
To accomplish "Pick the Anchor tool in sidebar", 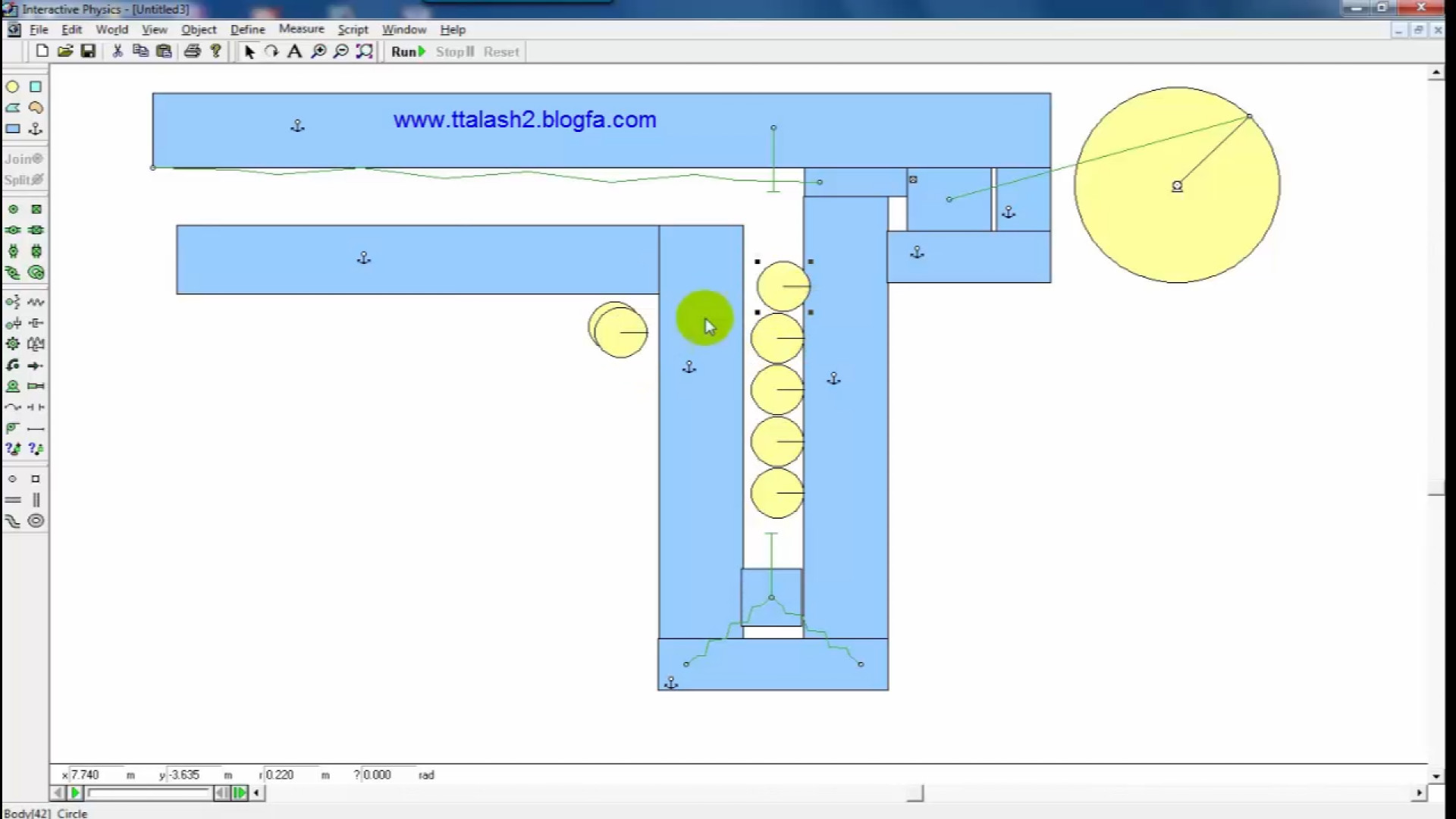I will click(36, 129).
